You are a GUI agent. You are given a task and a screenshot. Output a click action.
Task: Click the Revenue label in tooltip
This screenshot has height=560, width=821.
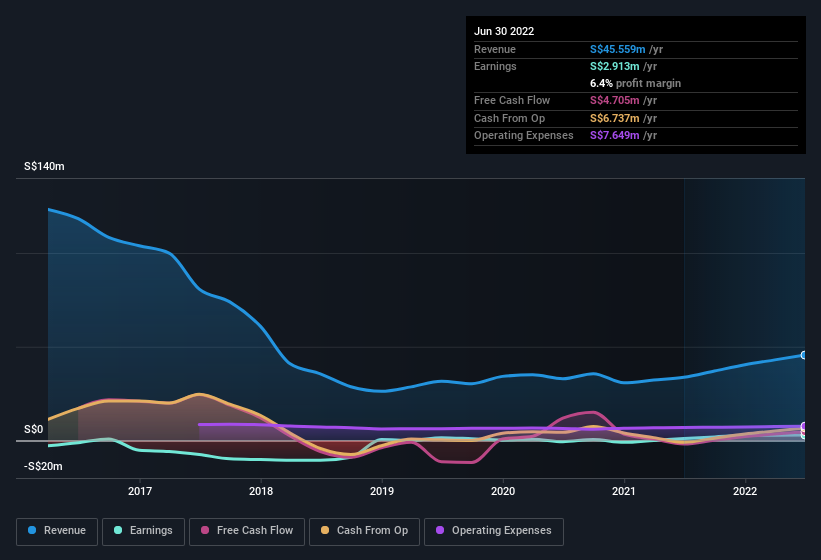point(495,49)
